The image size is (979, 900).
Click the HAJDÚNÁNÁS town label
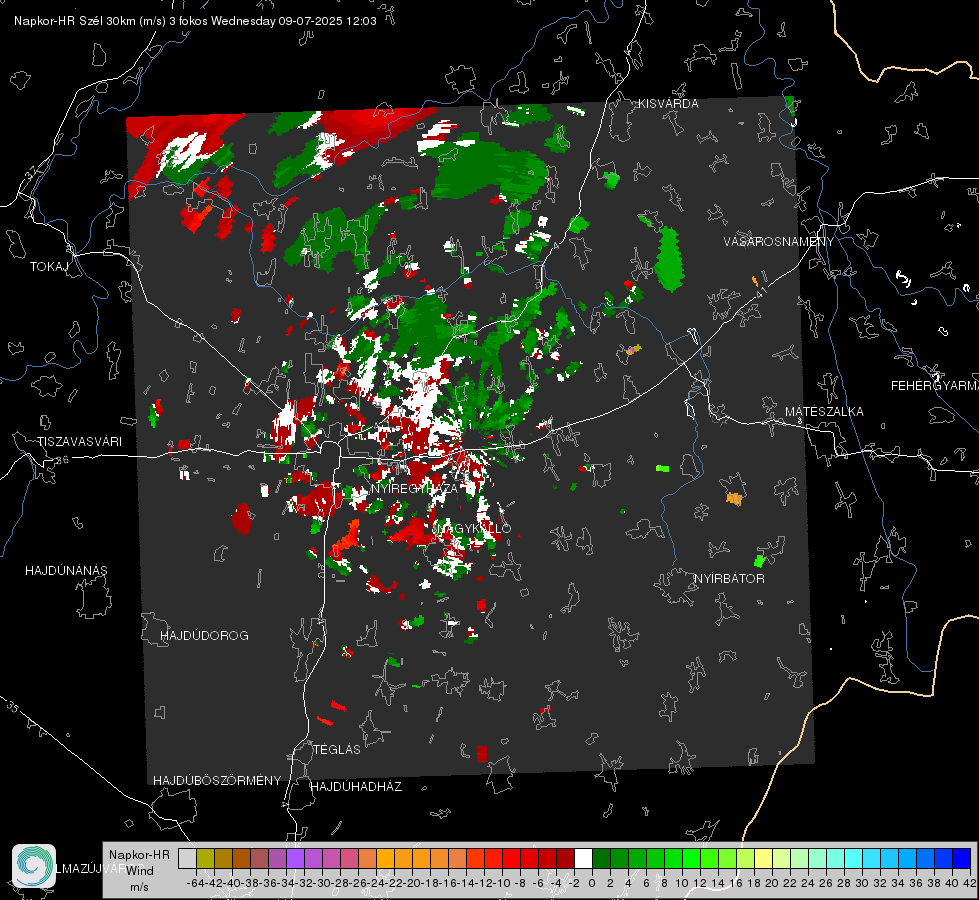pos(66,571)
